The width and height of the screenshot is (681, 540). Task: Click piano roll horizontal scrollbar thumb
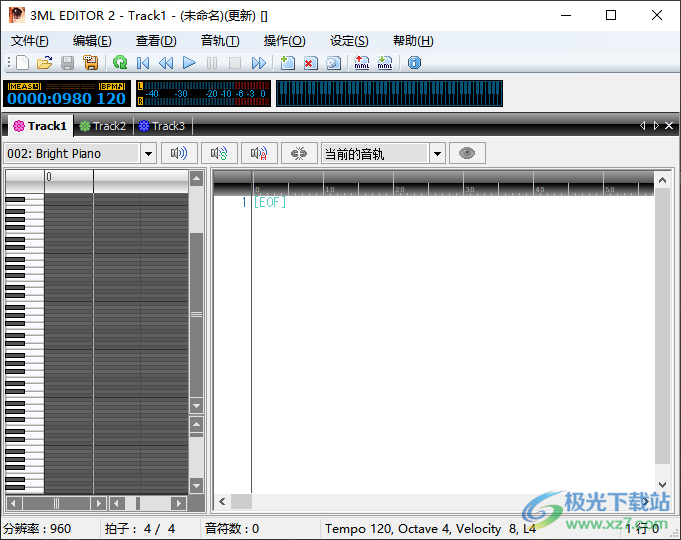coord(56,504)
